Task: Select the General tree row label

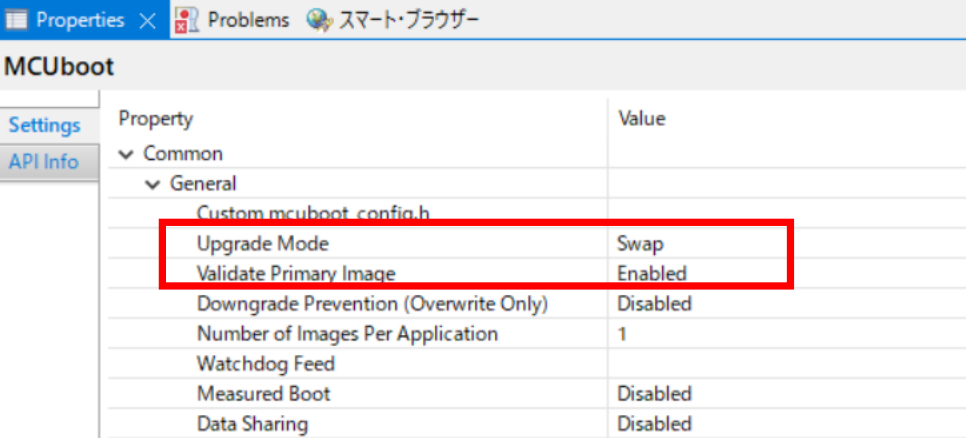Action: coord(203,184)
